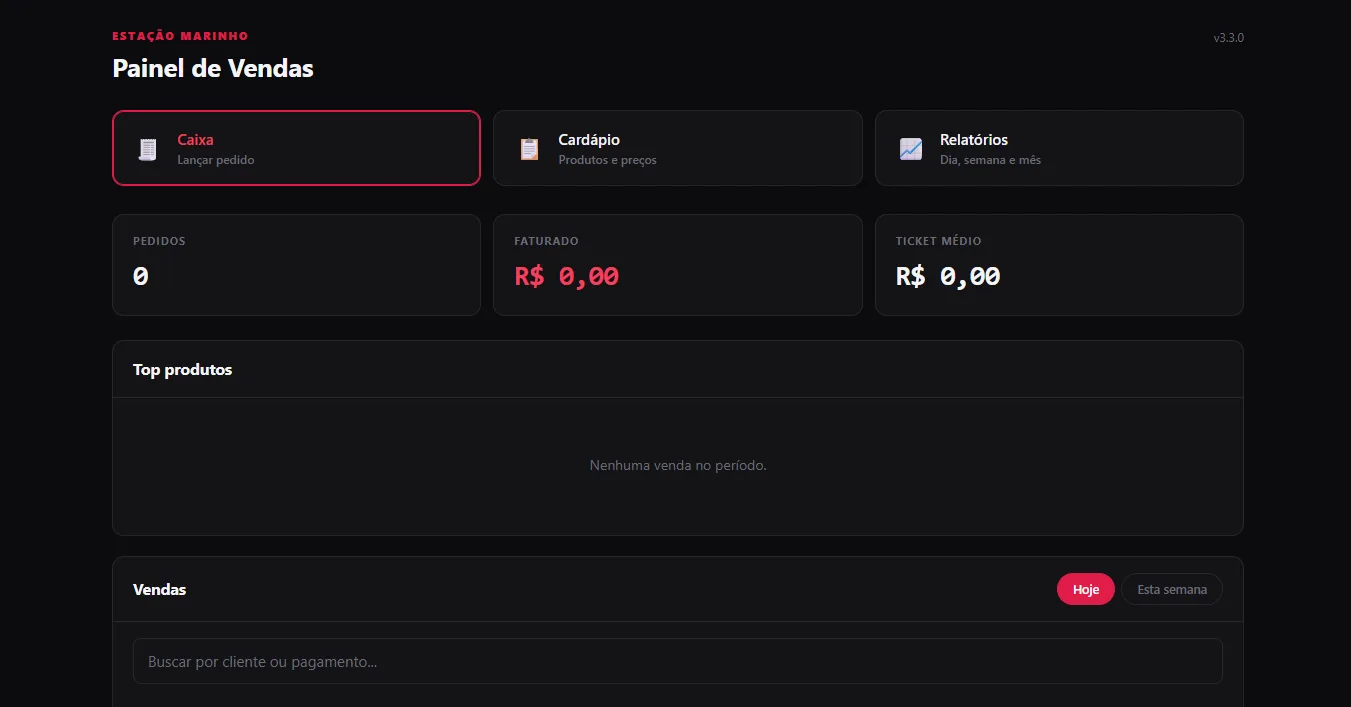1351x707 pixels.
Task: Click the PEDIDOS card label
Action: (159, 241)
